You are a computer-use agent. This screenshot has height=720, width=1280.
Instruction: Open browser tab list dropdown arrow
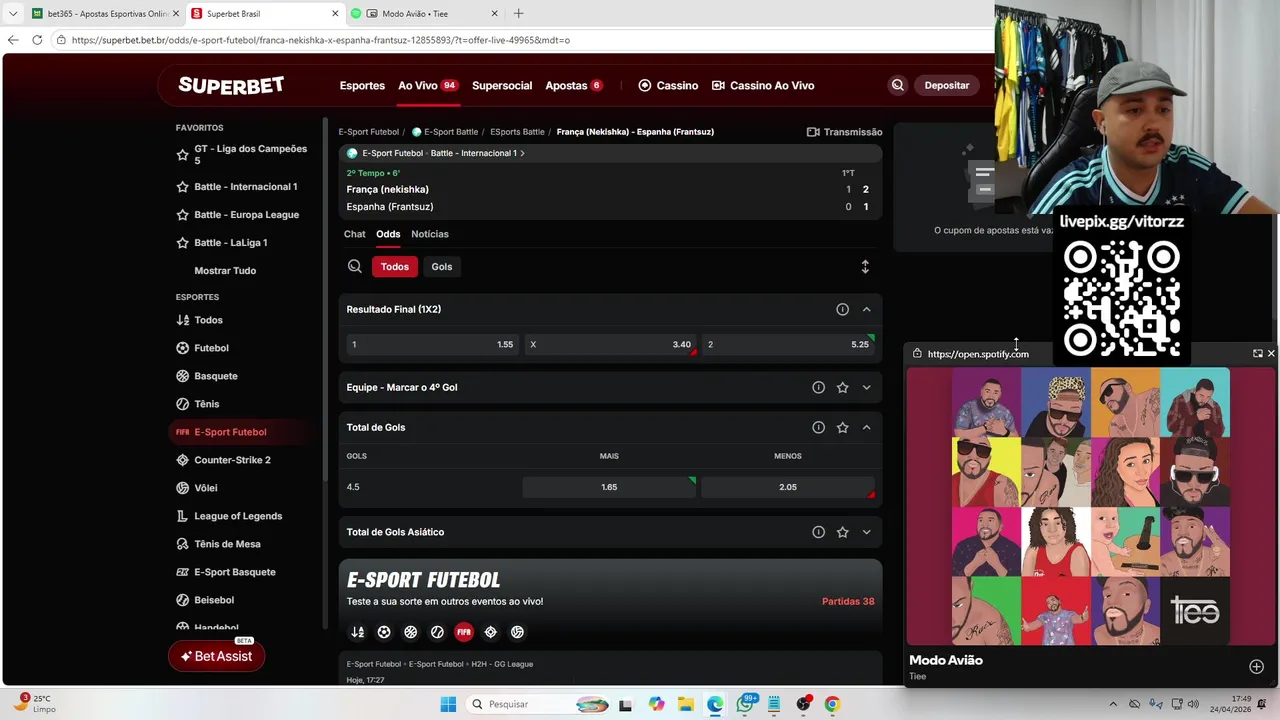pyautogui.click(x=13, y=14)
